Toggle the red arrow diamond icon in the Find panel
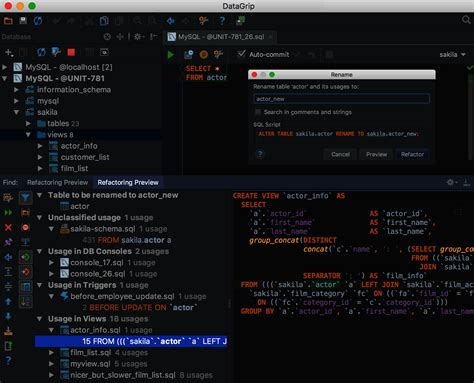Image resolution: width=474 pixels, height=383 pixels. [x=25, y=272]
